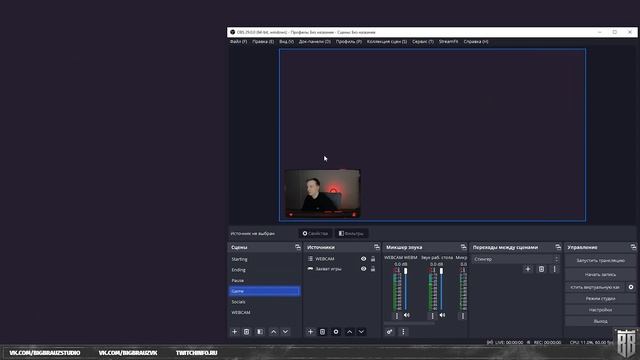The height and width of the screenshot is (360, 640).
Task: Undock the Controls panel
Action: click(x=633, y=247)
